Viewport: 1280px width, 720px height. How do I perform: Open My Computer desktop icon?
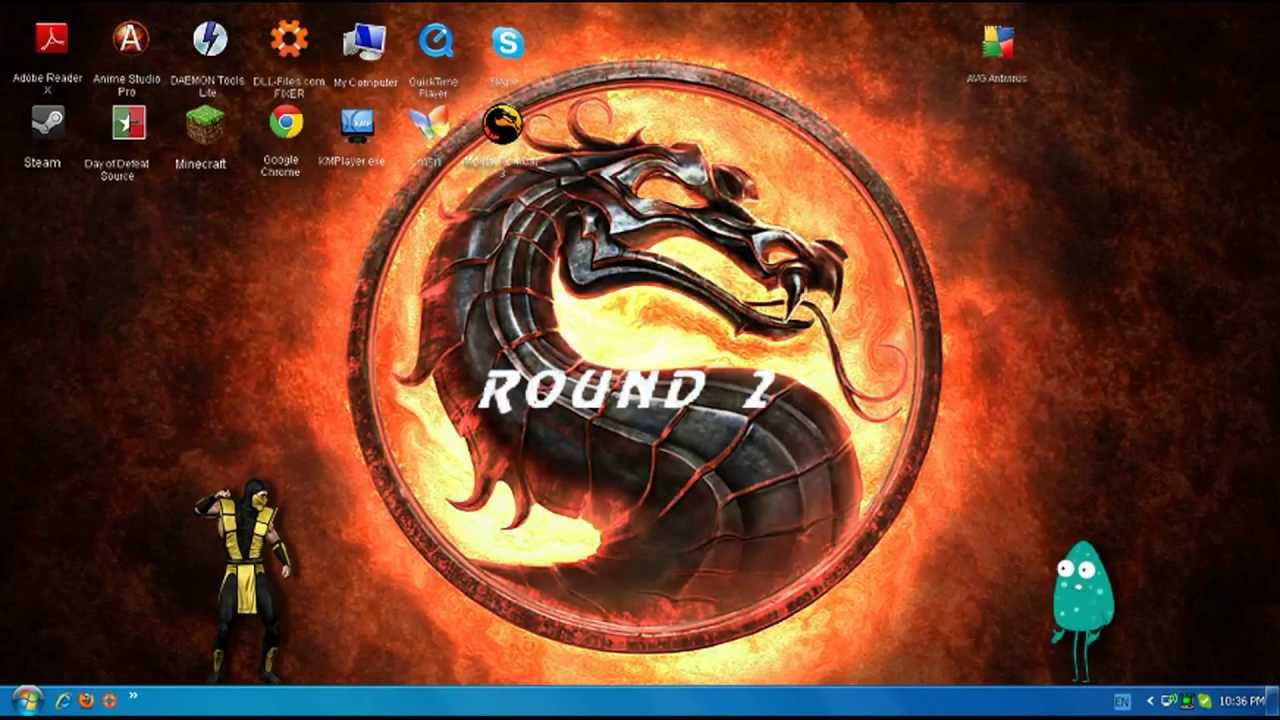364,44
